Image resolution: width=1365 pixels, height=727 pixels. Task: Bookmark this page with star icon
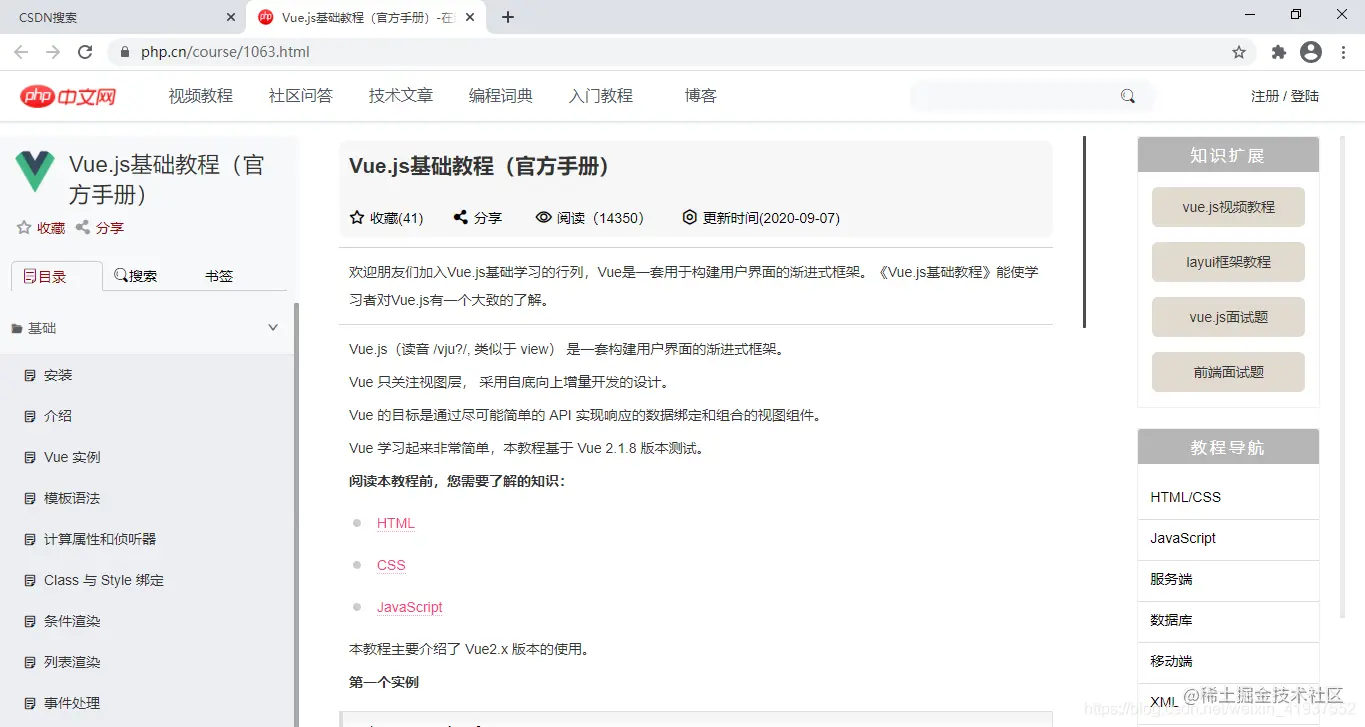point(1239,52)
